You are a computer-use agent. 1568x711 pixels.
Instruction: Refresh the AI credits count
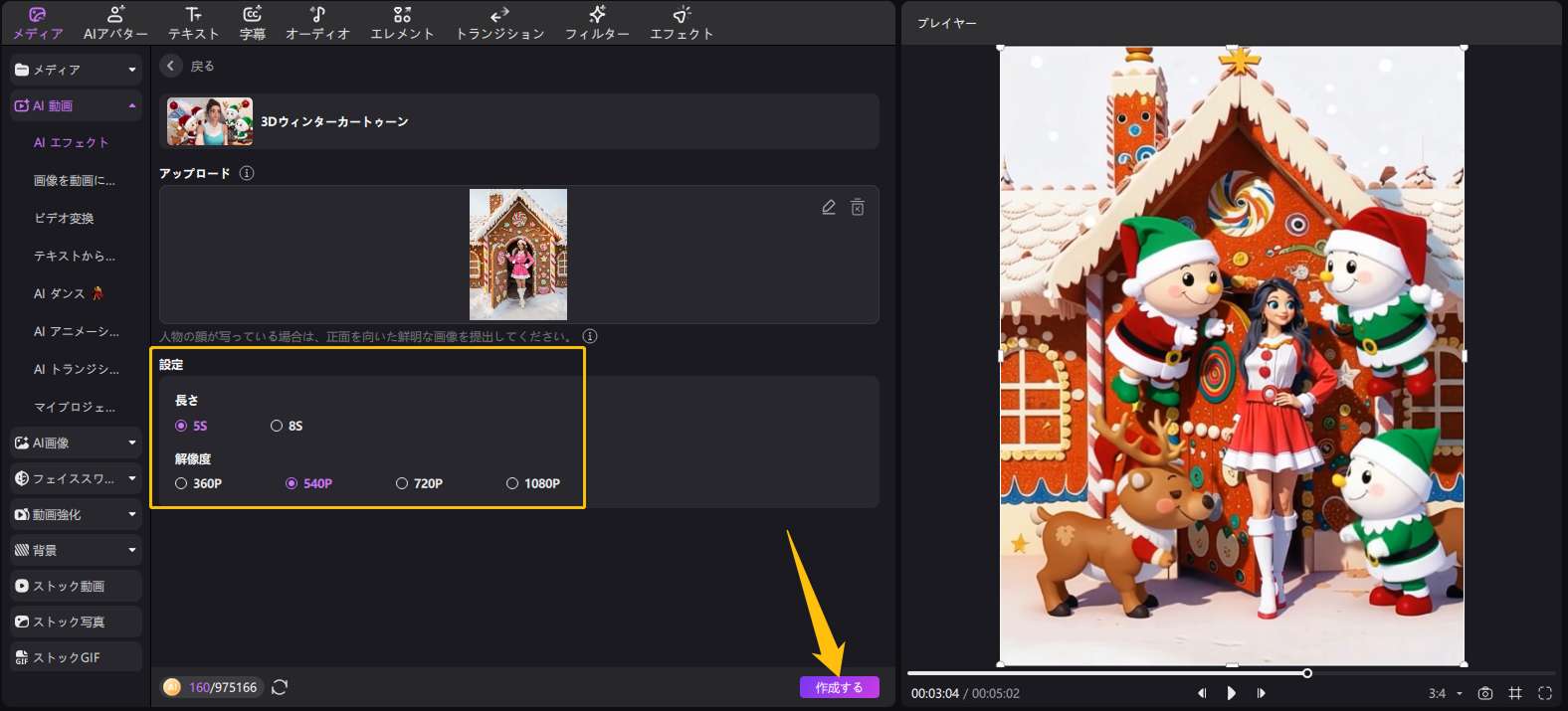(x=280, y=687)
